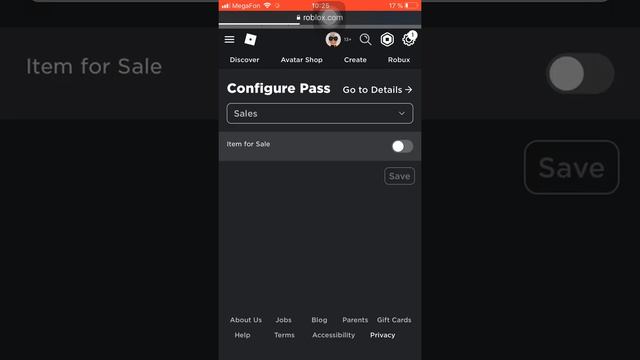640x360 pixels.
Task: Tap the roblox.com address bar
Action: [x=320, y=18]
